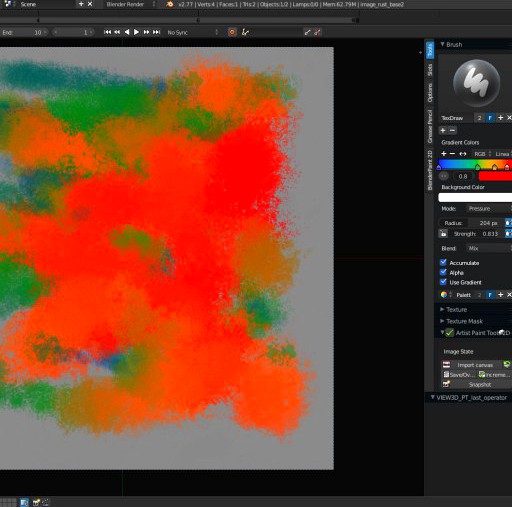Click the insert keyframe icon
The width and height of the screenshot is (512, 507).
click(307, 32)
